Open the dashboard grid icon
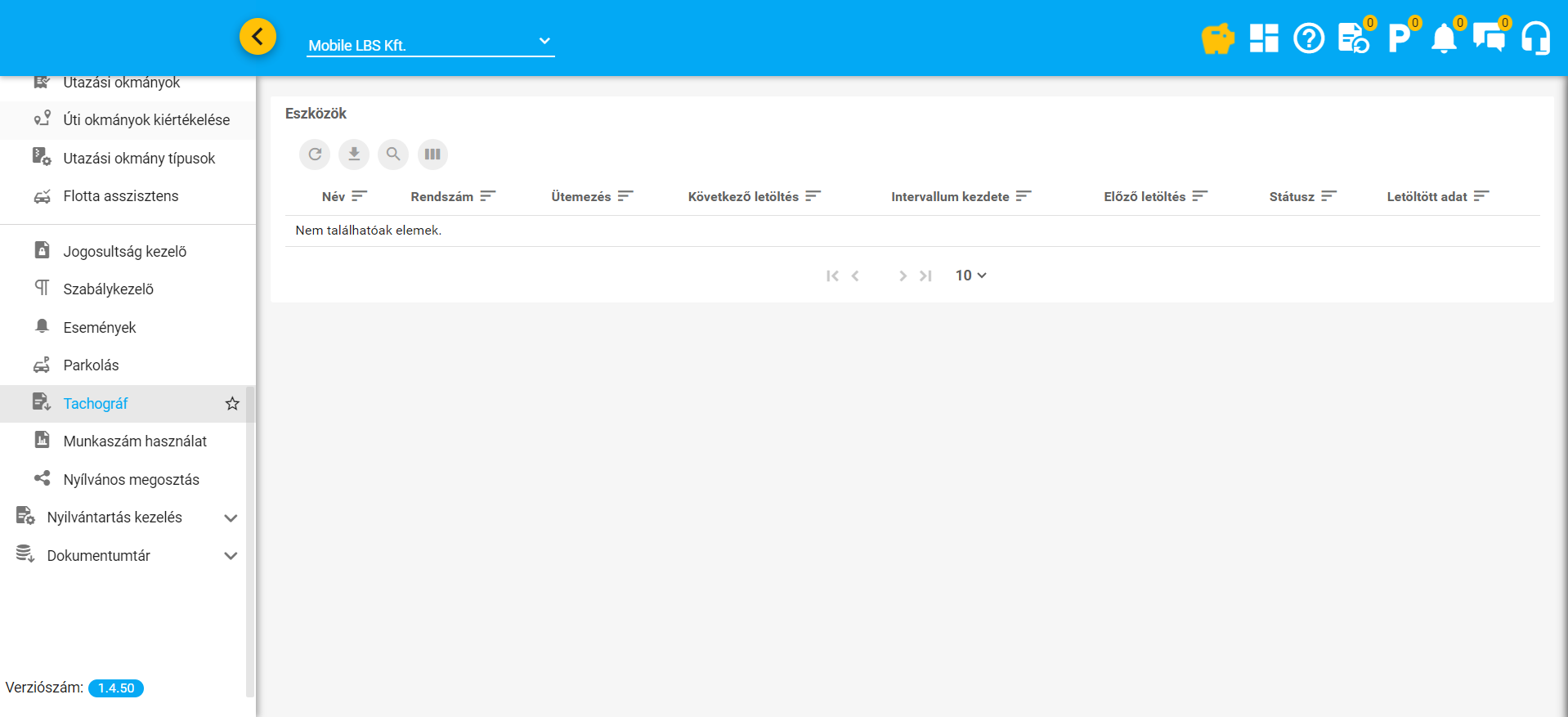The width and height of the screenshot is (1568, 717). (1263, 38)
